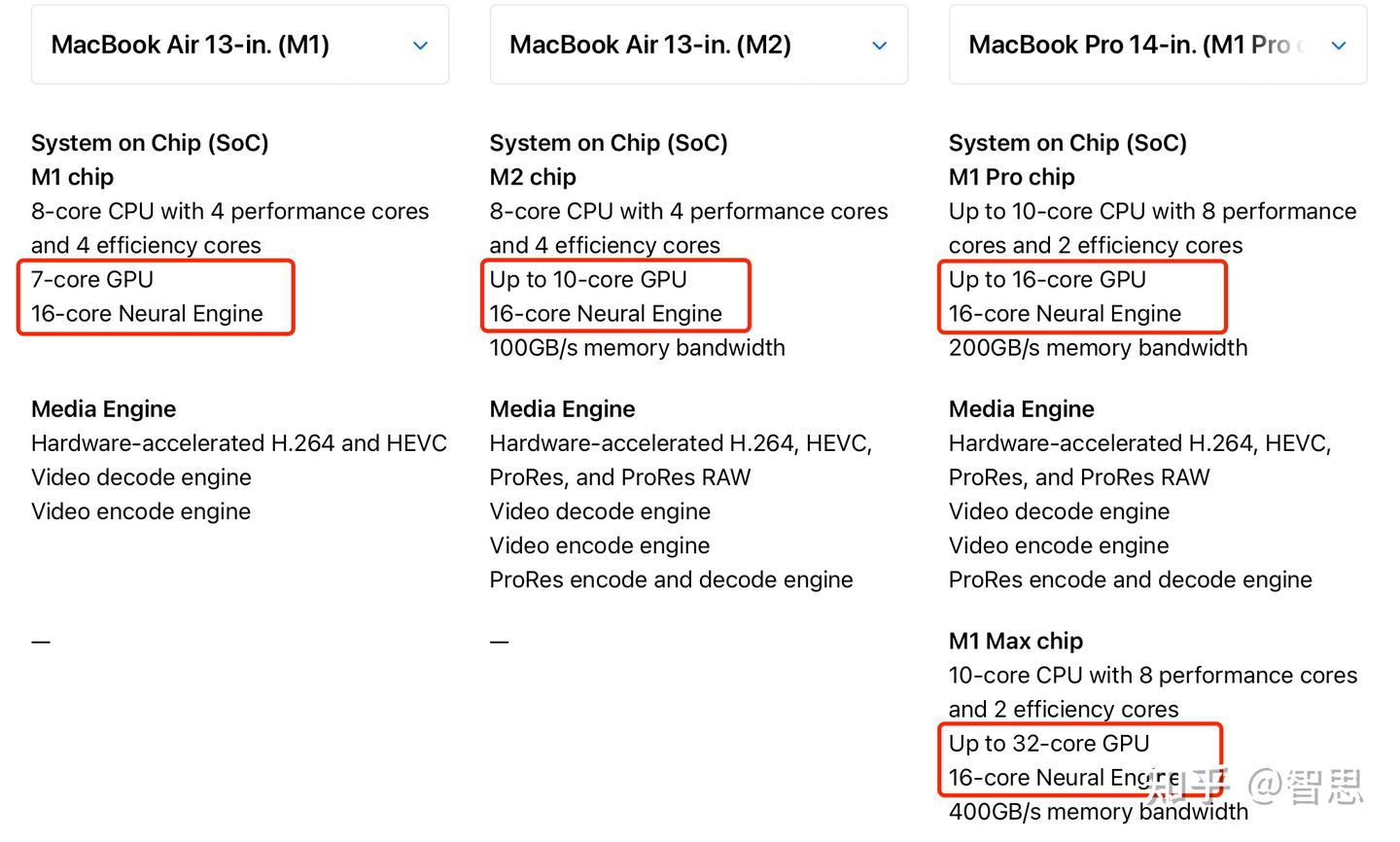Click the System on Chip (SoC) heading for M2

coord(609,142)
